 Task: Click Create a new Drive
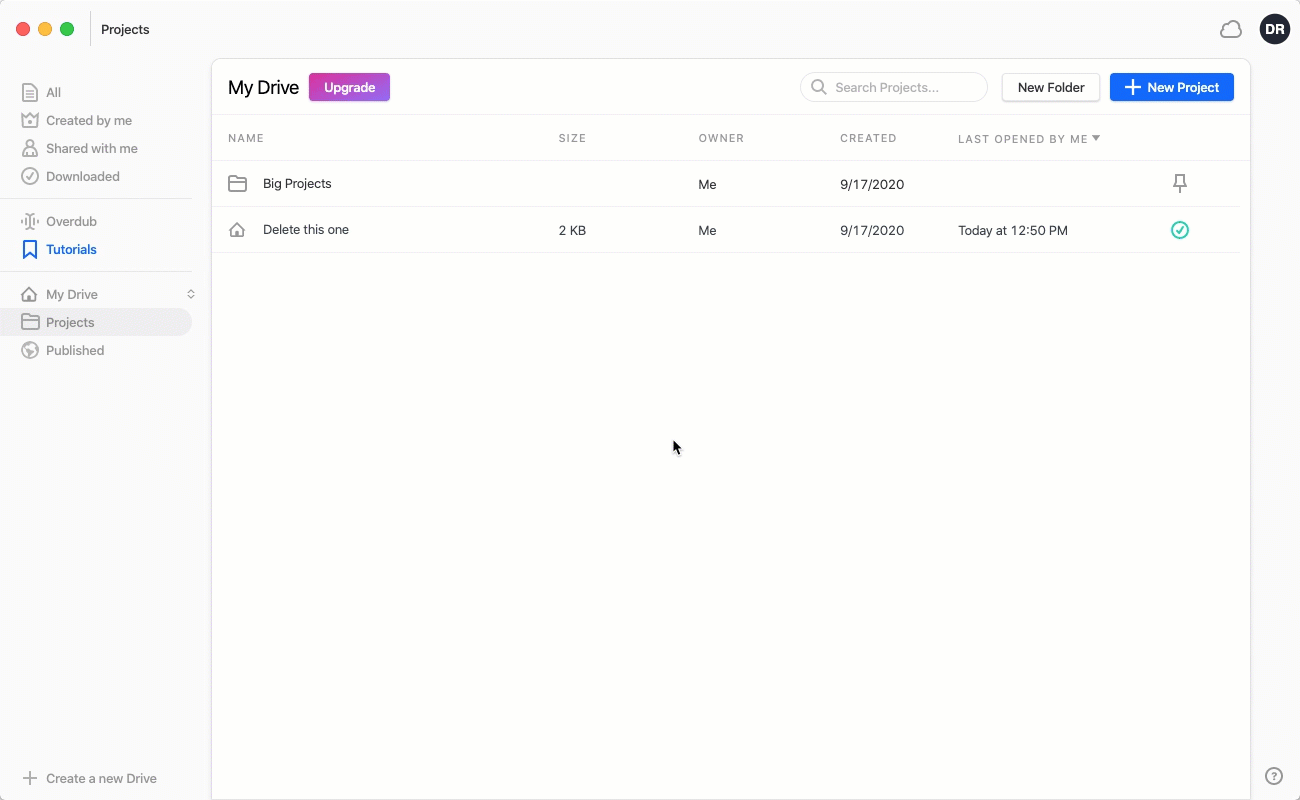click(101, 778)
